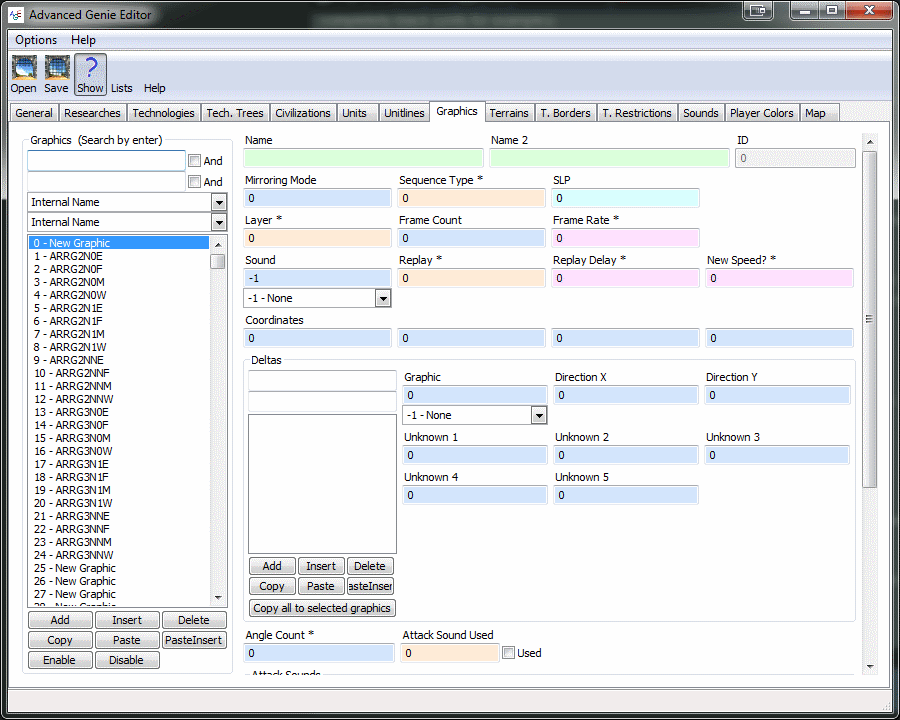Open the second Internal Name dropdown
This screenshot has width=900, height=720.
pyautogui.click(x=219, y=222)
